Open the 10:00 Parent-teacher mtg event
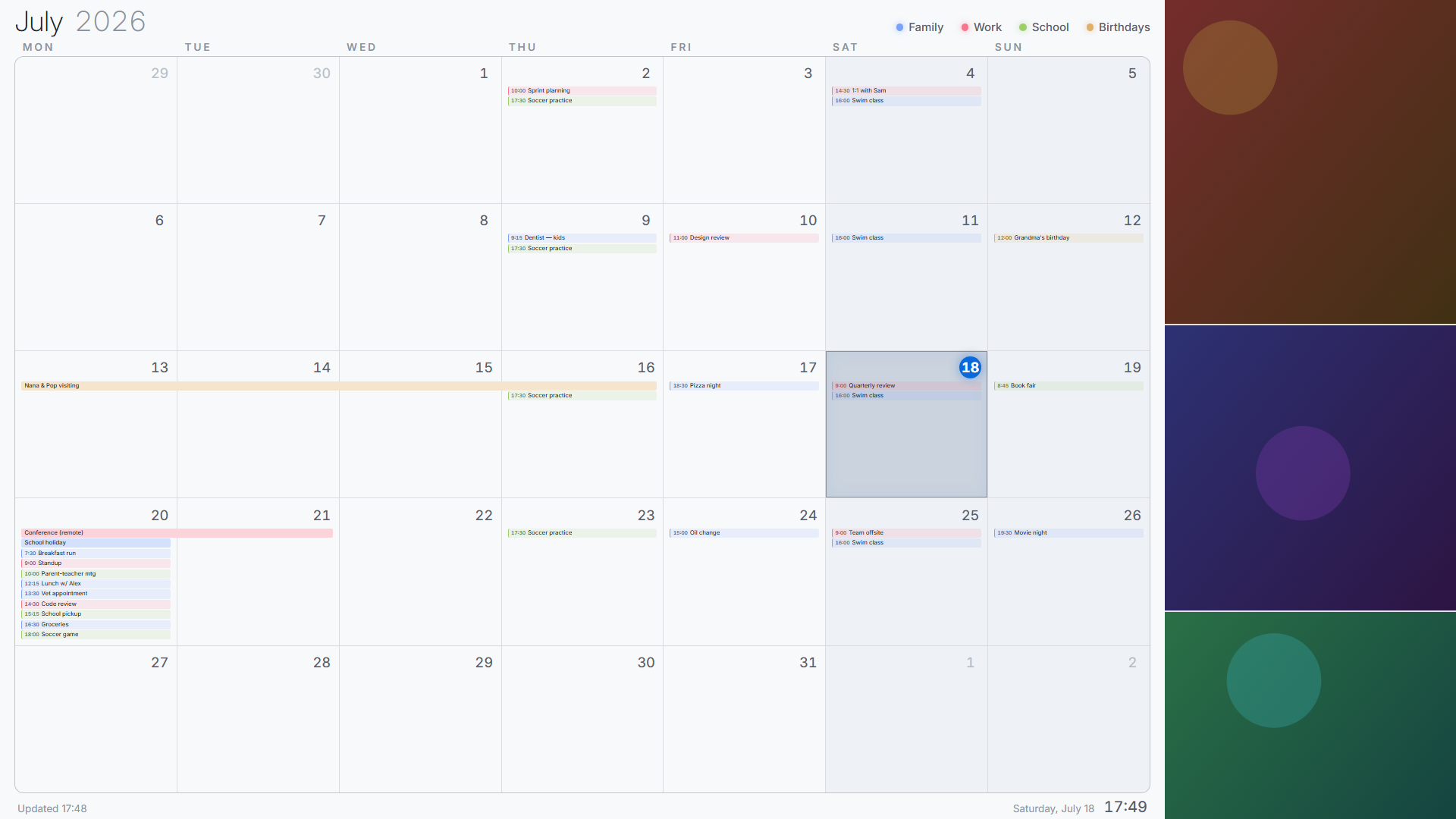 point(96,574)
